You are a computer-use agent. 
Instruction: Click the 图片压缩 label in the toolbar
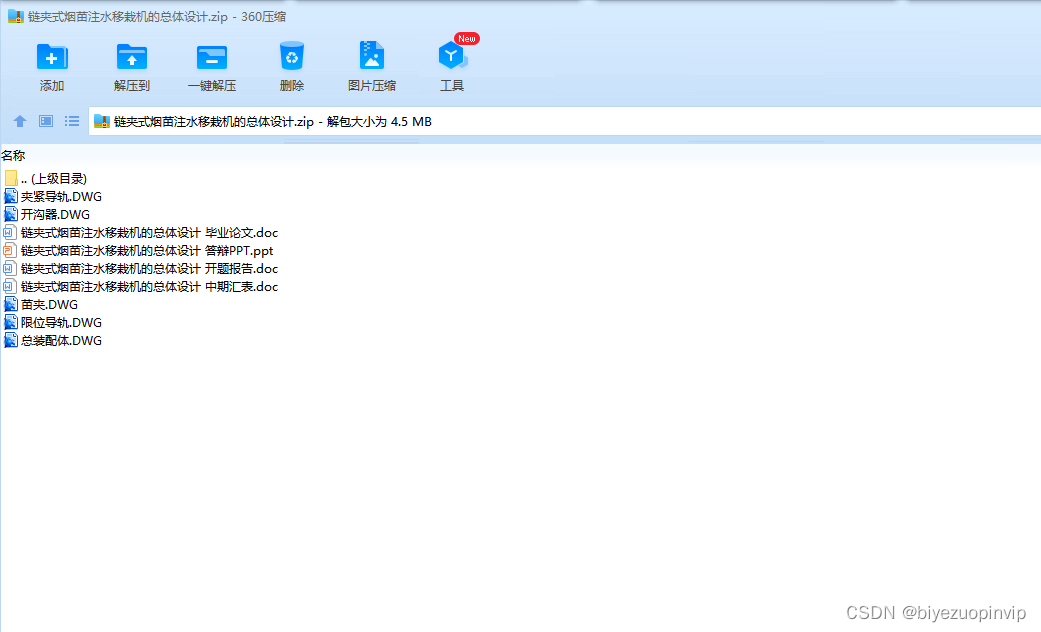(x=372, y=86)
